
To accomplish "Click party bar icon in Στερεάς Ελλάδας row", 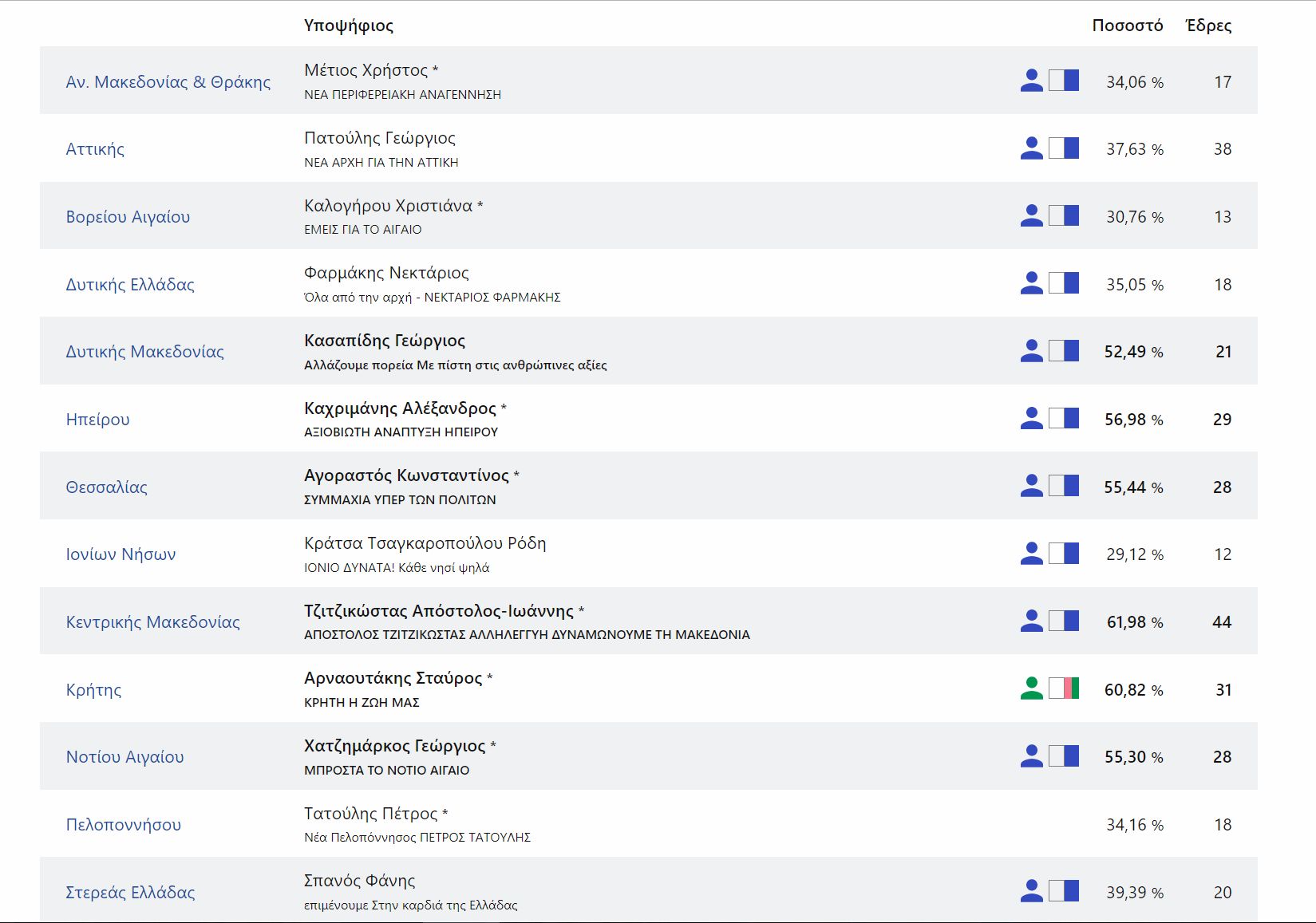I will pos(1064,890).
